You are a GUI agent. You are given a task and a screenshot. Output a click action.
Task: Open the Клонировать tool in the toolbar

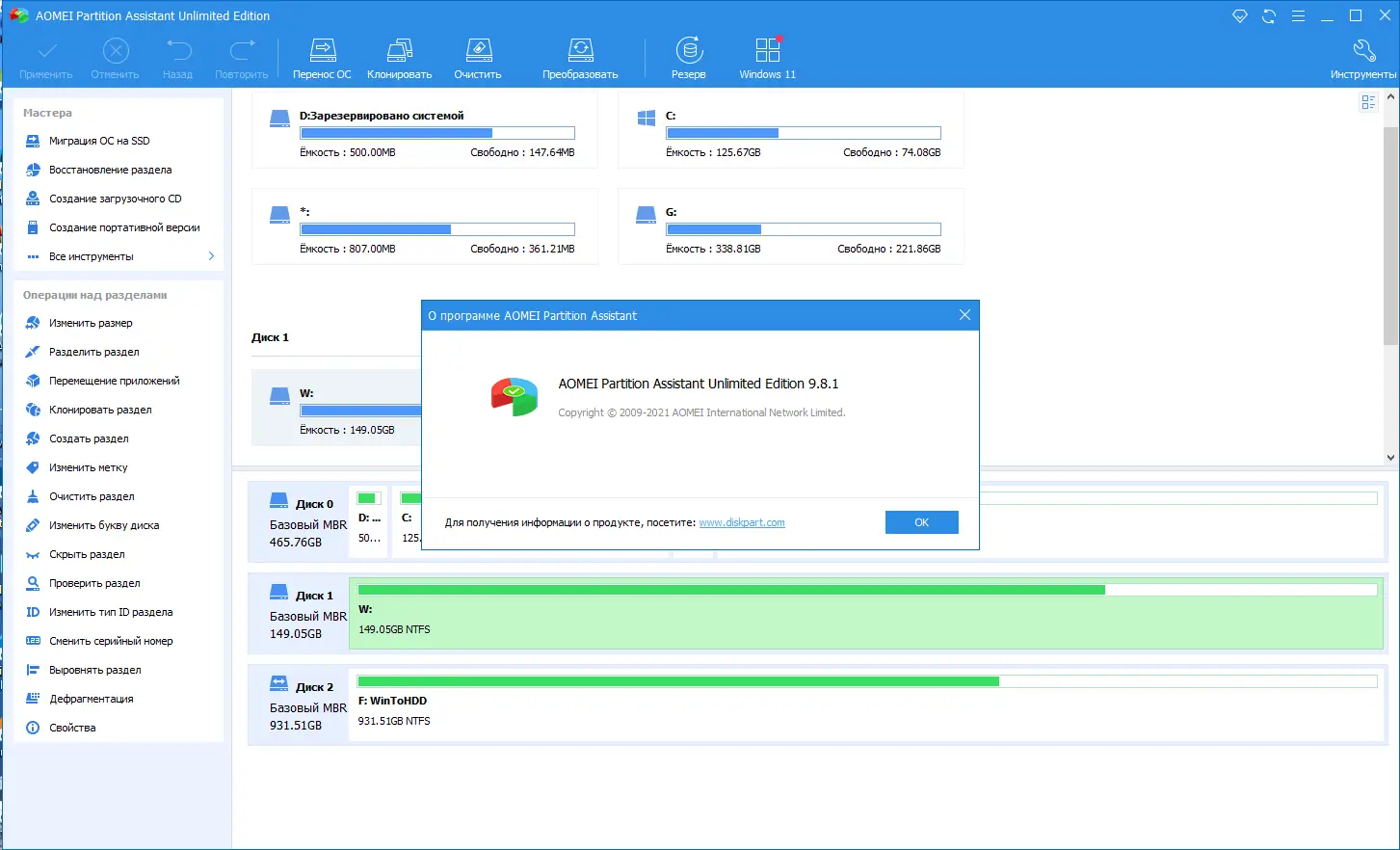click(399, 59)
